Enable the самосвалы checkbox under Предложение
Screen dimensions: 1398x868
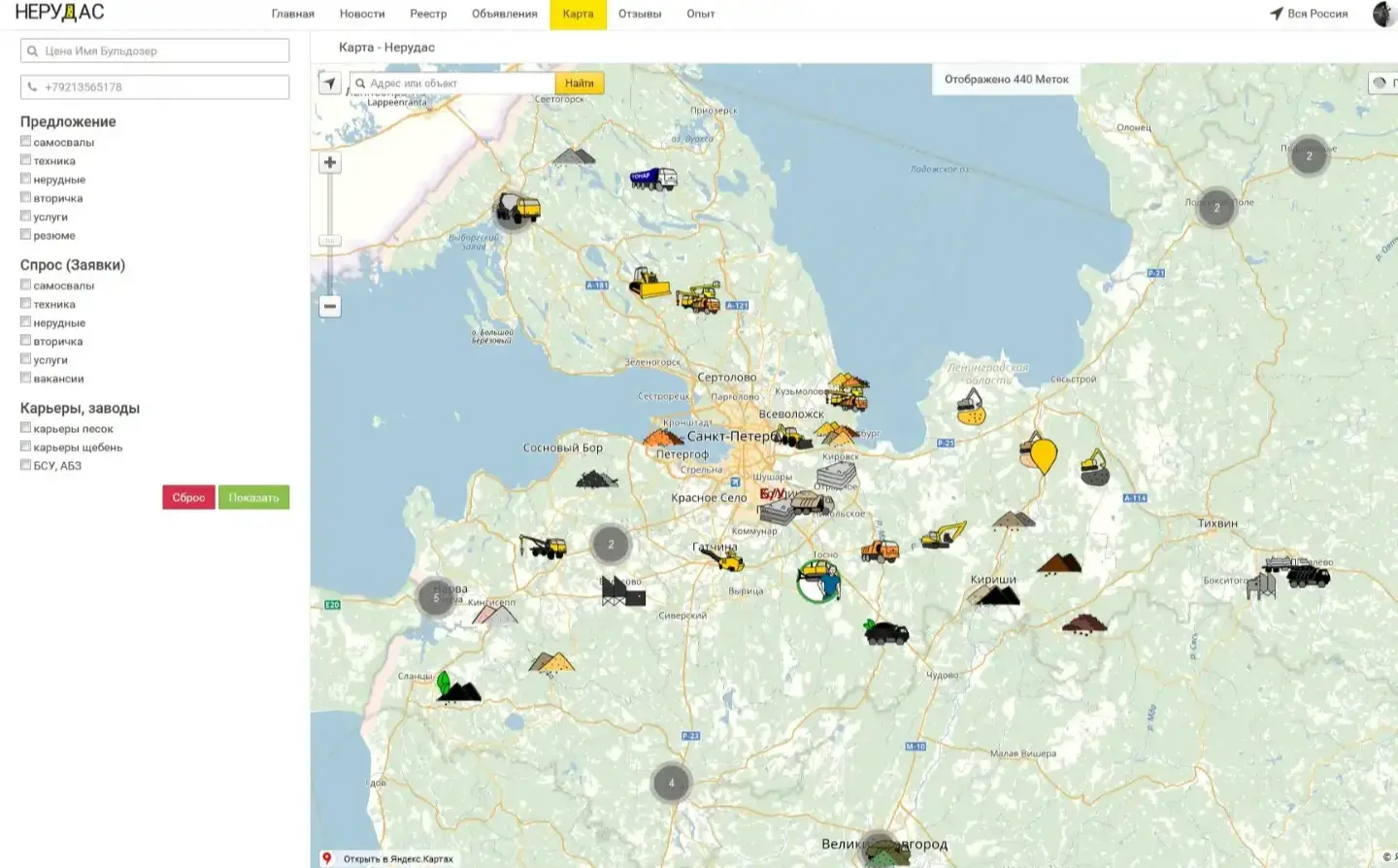click(x=26, y=142)
